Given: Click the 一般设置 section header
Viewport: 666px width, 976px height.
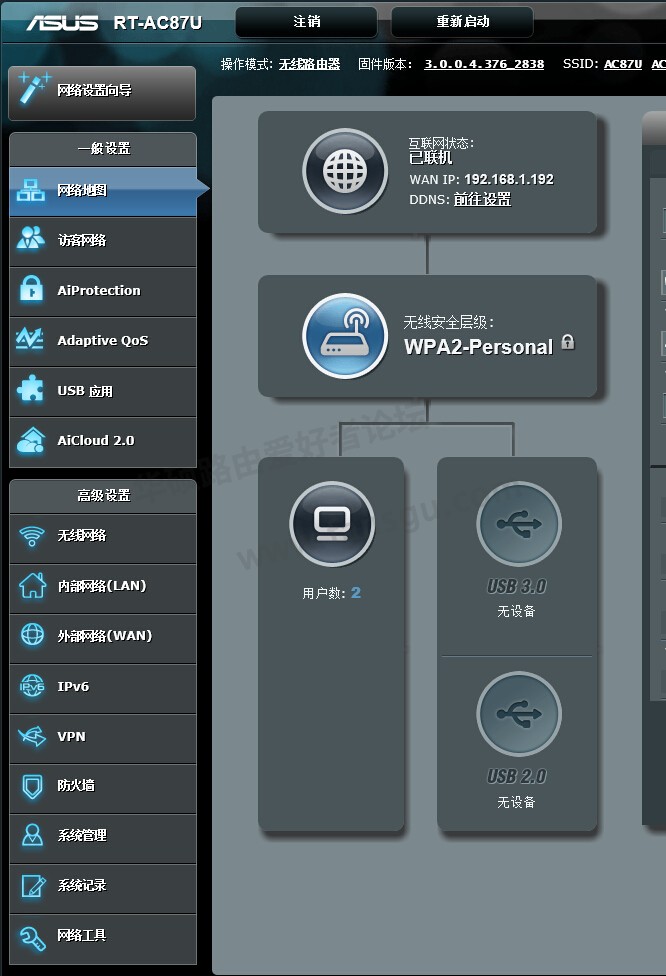Looking at the screenshot, I should 104,148.
